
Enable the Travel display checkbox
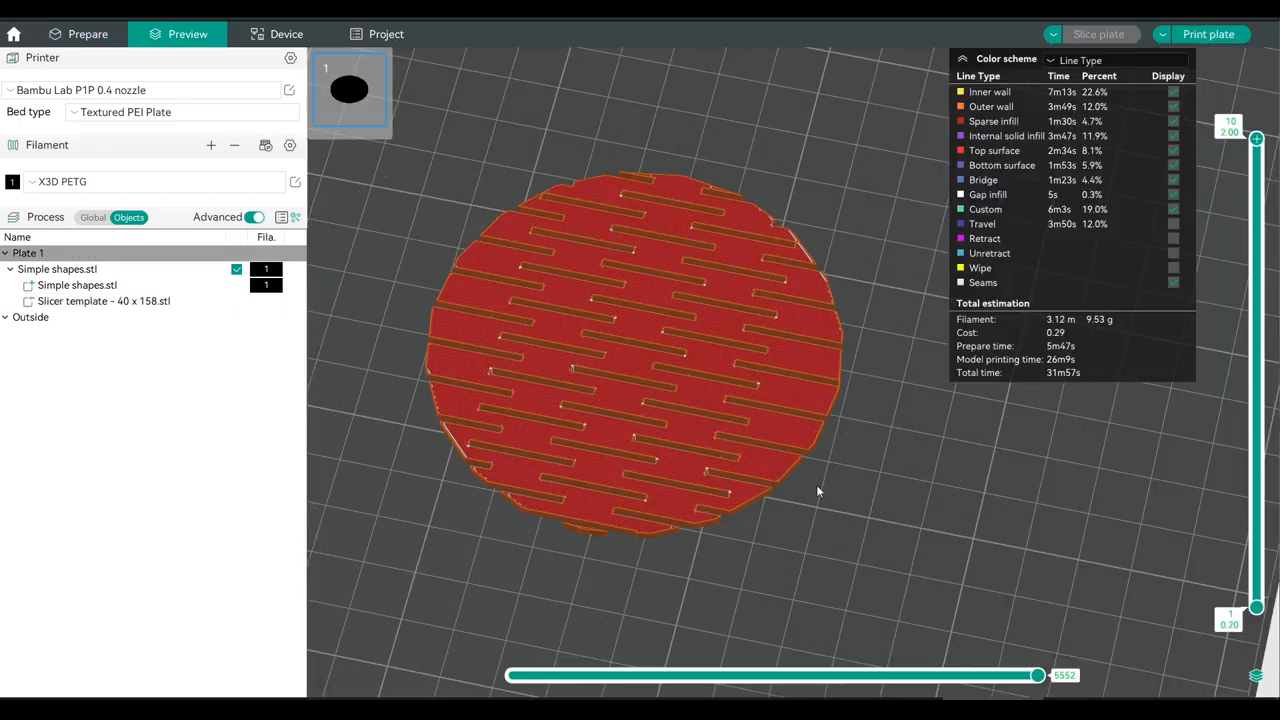pos(1173,224)
